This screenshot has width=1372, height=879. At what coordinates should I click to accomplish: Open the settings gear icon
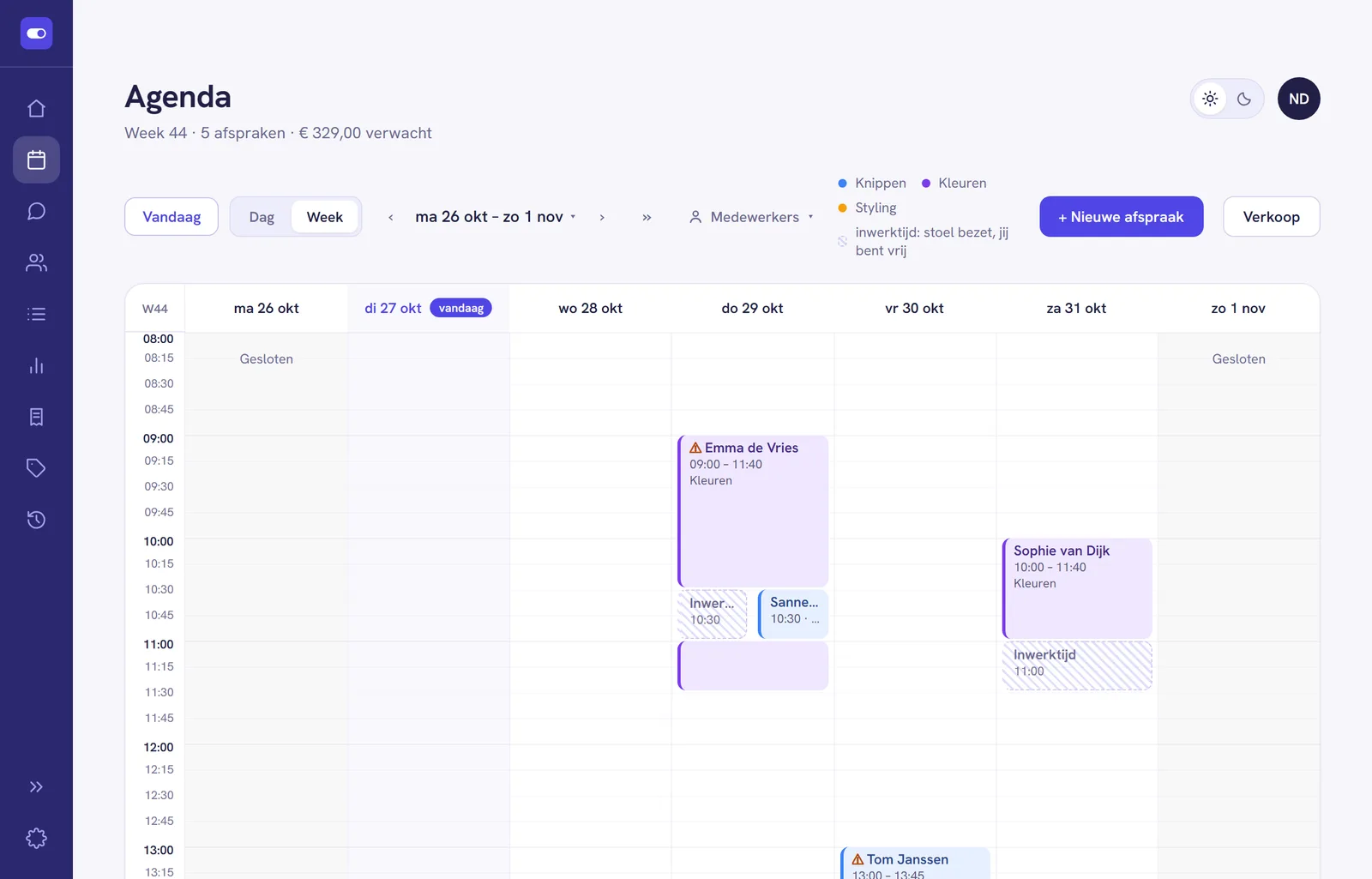pyautogui.click(x=36, y=838)
